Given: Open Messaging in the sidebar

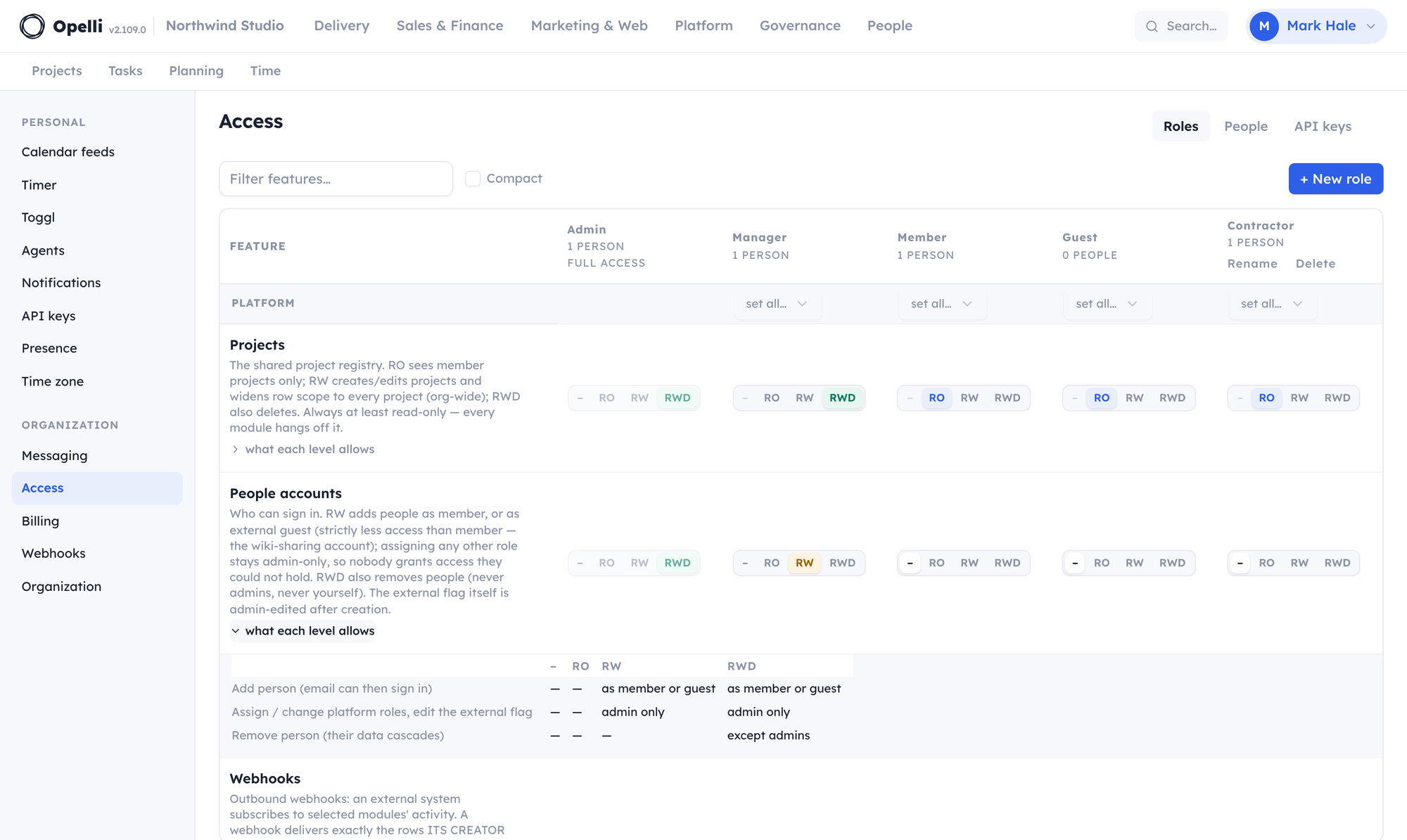Looking at the screenshot, I should tap(97, 456).
